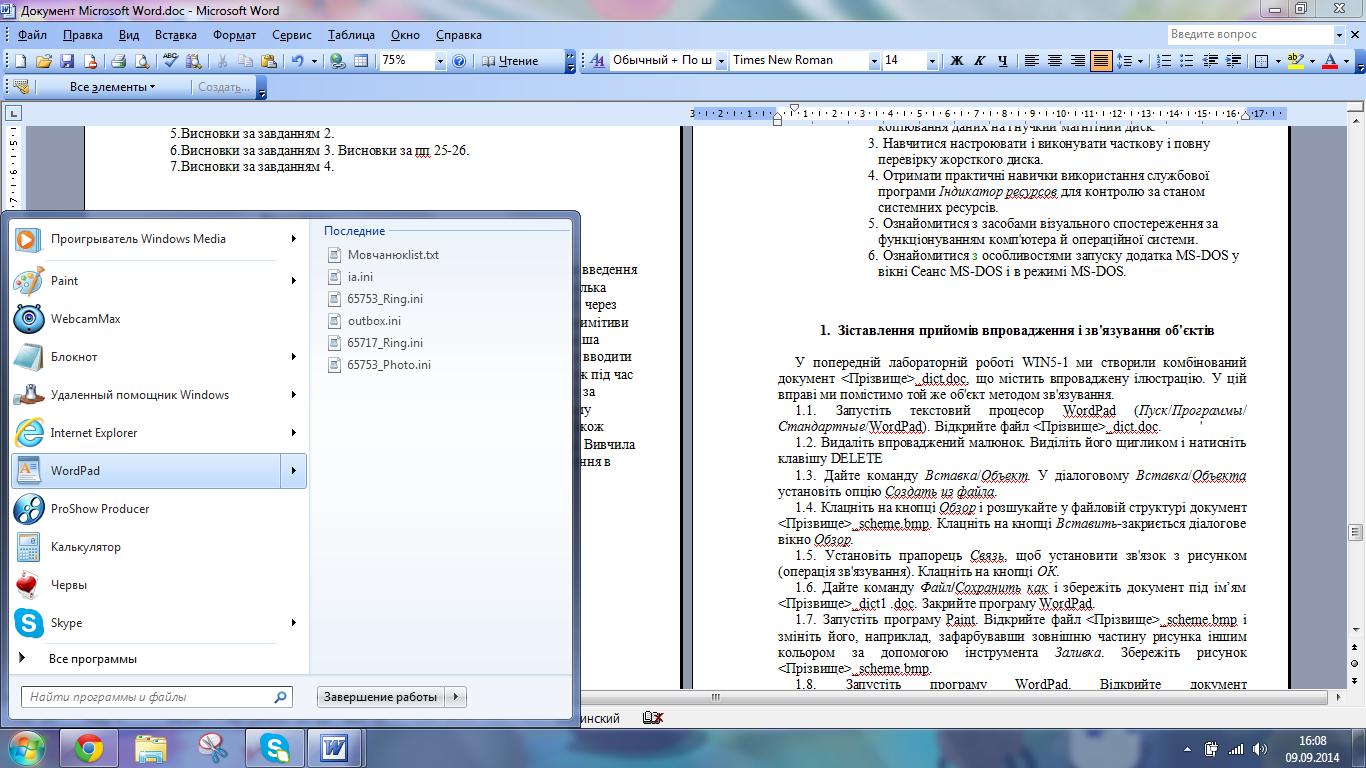Open the Справка menu
The image size is (1366, 768).
(459, 34)
